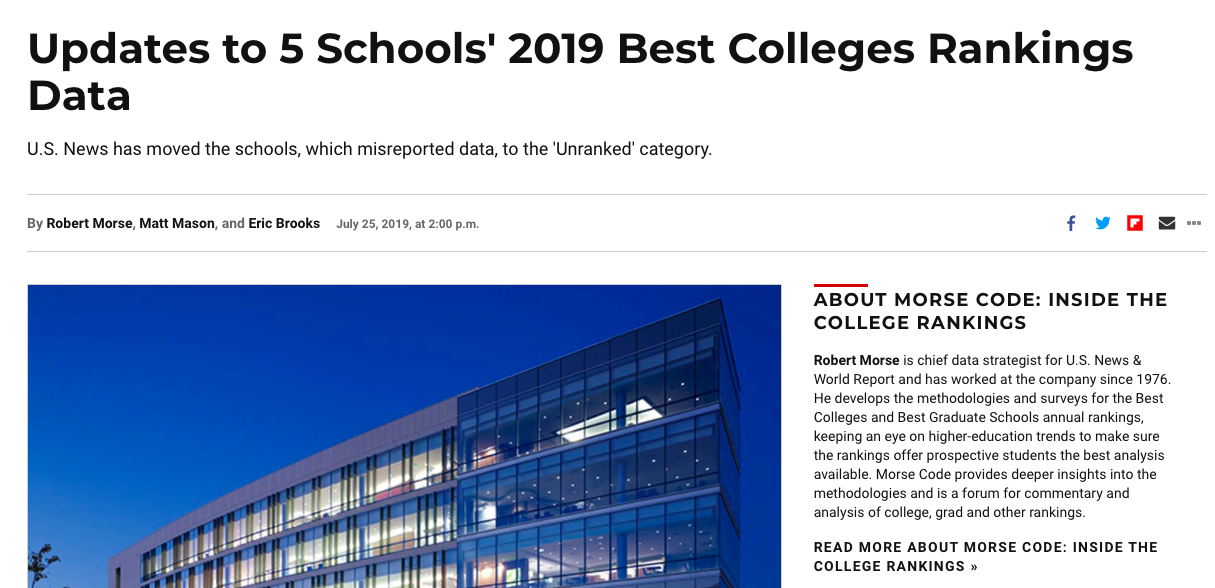Image resolution: width=1215 pixels, height=588 pixels.
Task: Share the article on Twitter
Action: 1103,223
